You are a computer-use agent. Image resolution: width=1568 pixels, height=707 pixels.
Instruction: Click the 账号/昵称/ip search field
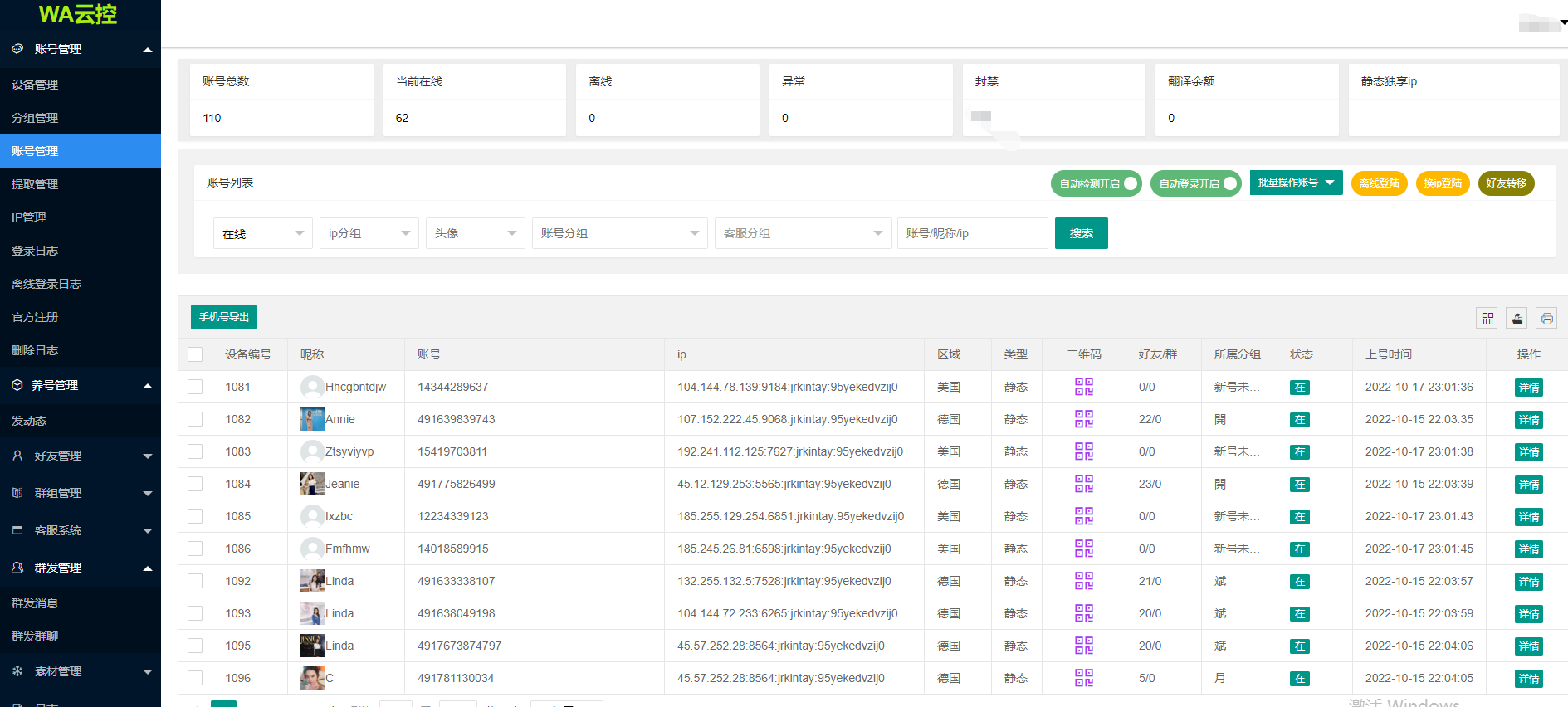click(973, 233)
